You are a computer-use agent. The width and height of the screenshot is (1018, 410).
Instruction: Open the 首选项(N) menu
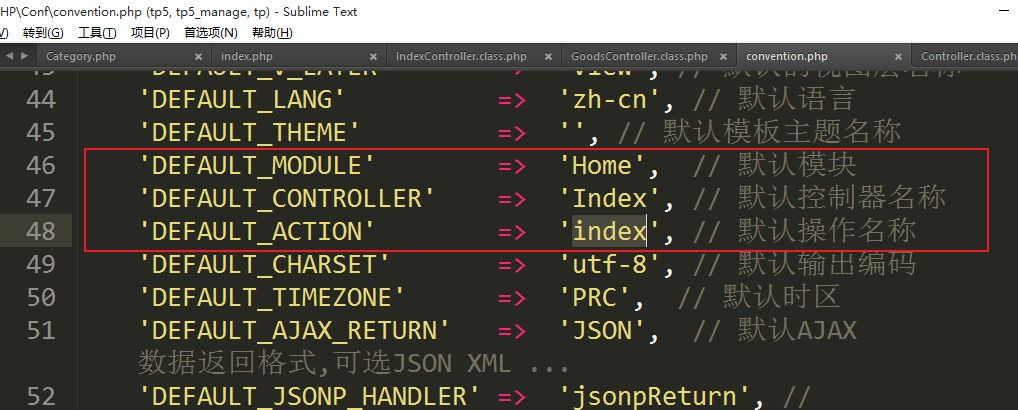pyautogui.click(x=210, y=32)
